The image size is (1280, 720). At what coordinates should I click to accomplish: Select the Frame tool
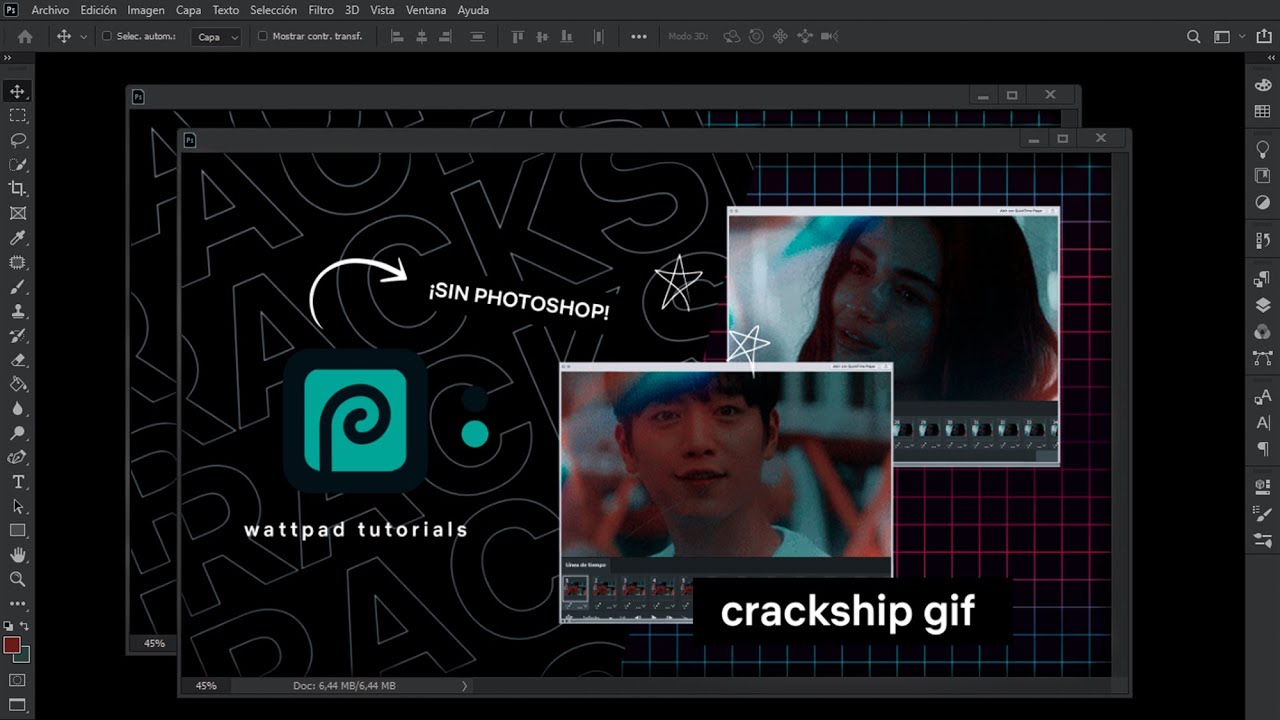(x=17, y=213)
